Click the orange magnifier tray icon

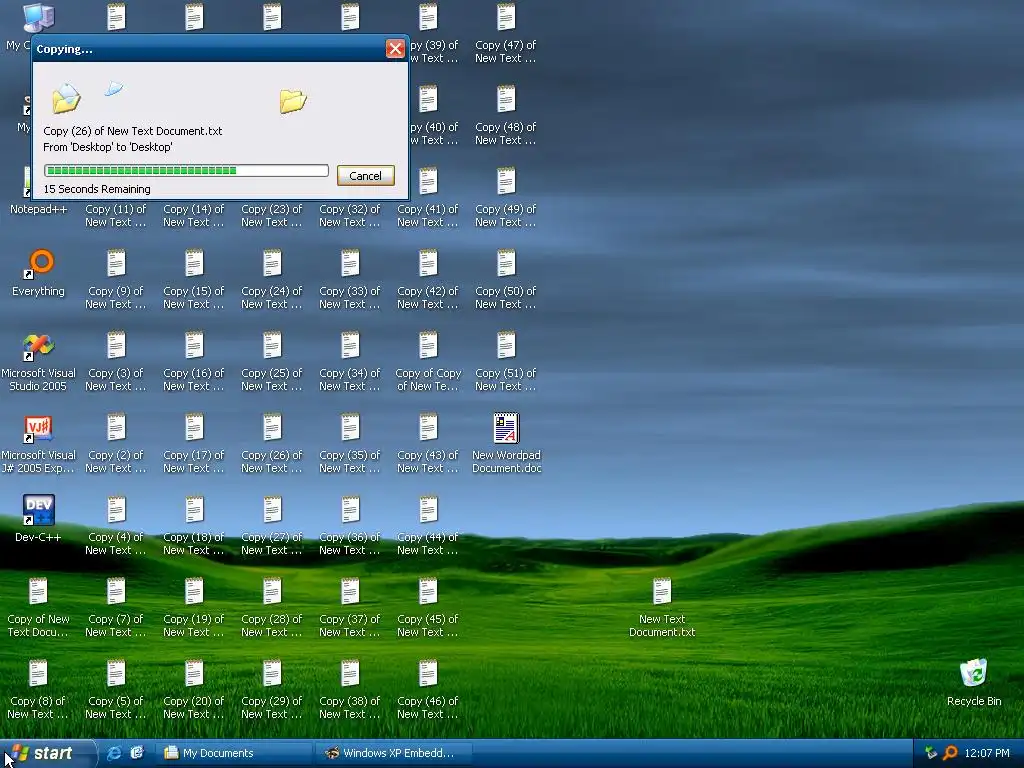950,753
